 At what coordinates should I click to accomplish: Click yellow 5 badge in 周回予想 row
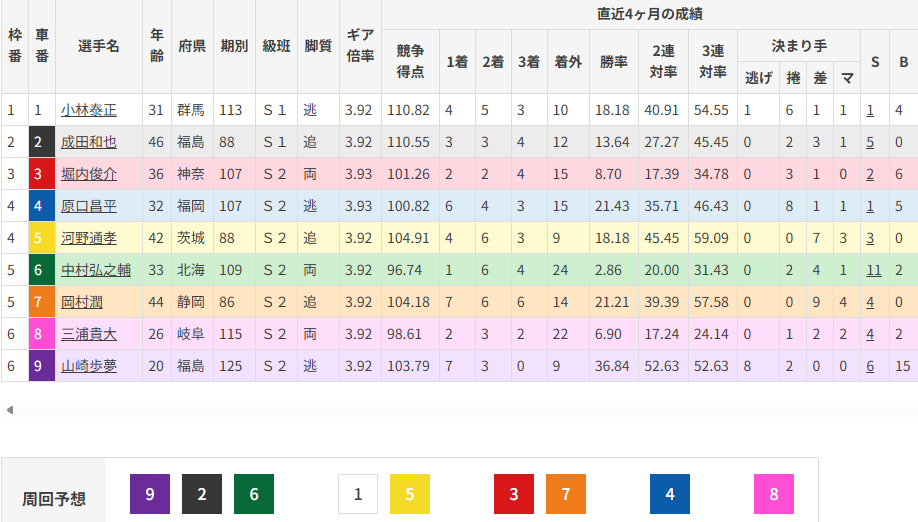(410, 494)
